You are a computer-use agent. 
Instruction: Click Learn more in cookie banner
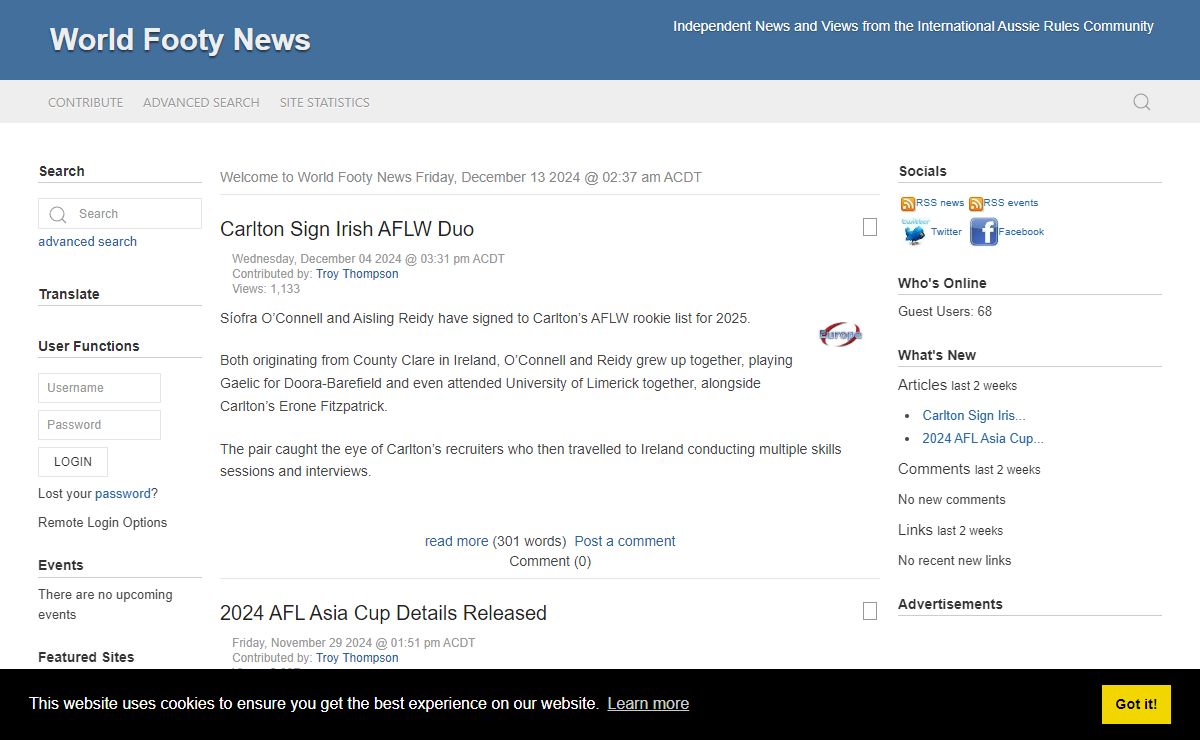click(x=648, y=704)
